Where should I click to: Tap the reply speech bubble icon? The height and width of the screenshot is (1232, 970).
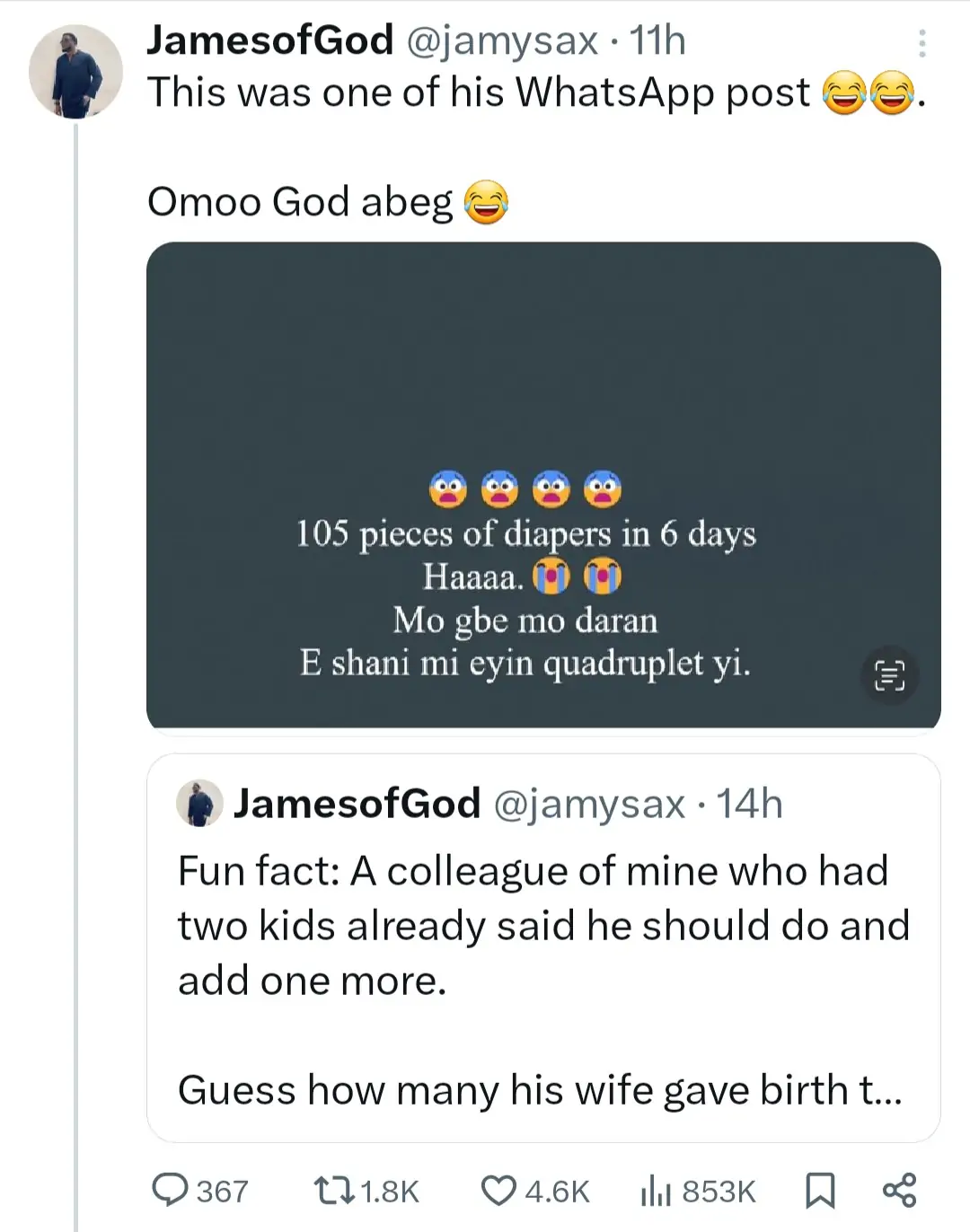(x=169, y=1190)
